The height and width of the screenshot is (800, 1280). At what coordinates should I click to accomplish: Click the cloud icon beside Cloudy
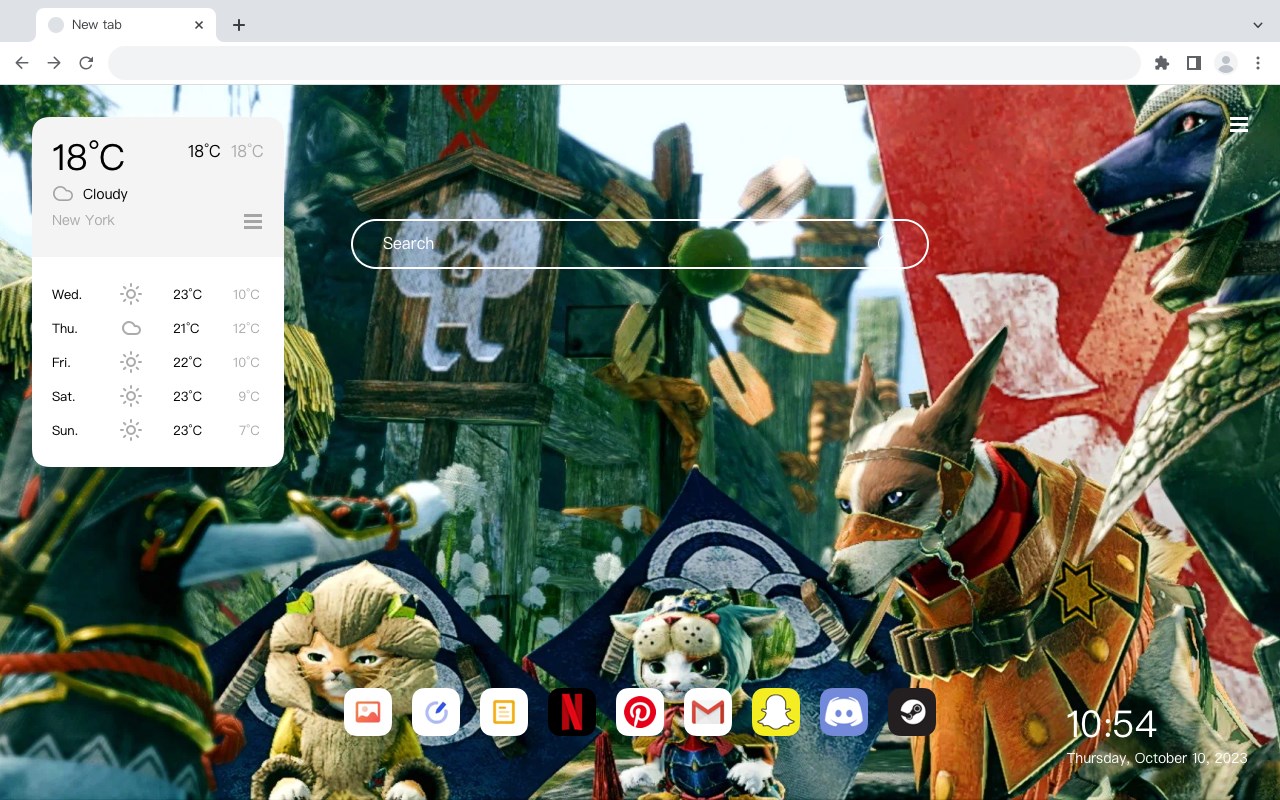[x=63, y=194]
